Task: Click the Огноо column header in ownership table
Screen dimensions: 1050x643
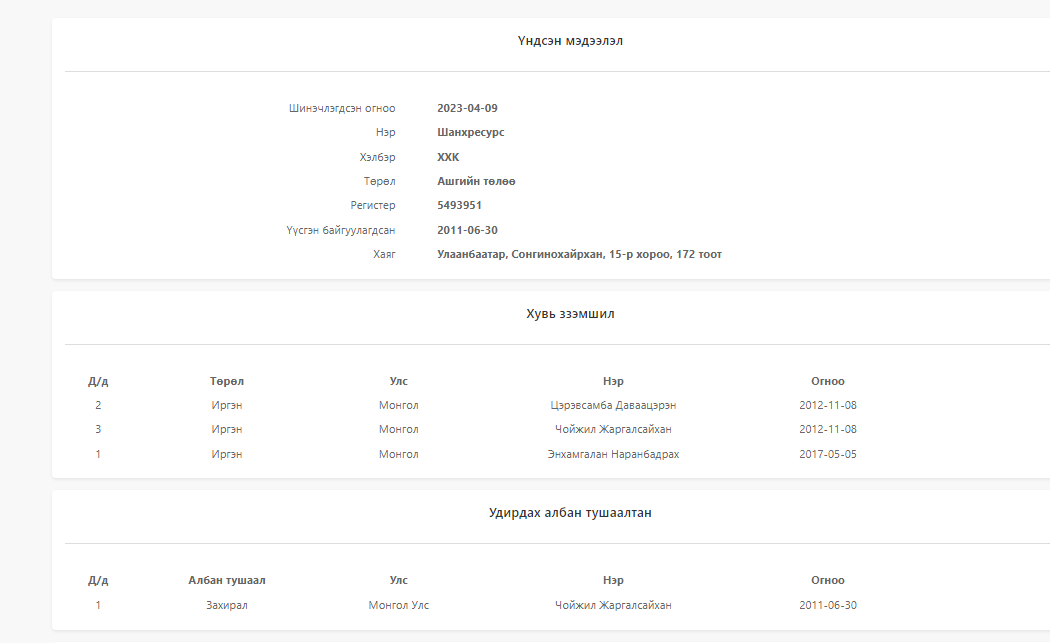Action: coord(828,381)
